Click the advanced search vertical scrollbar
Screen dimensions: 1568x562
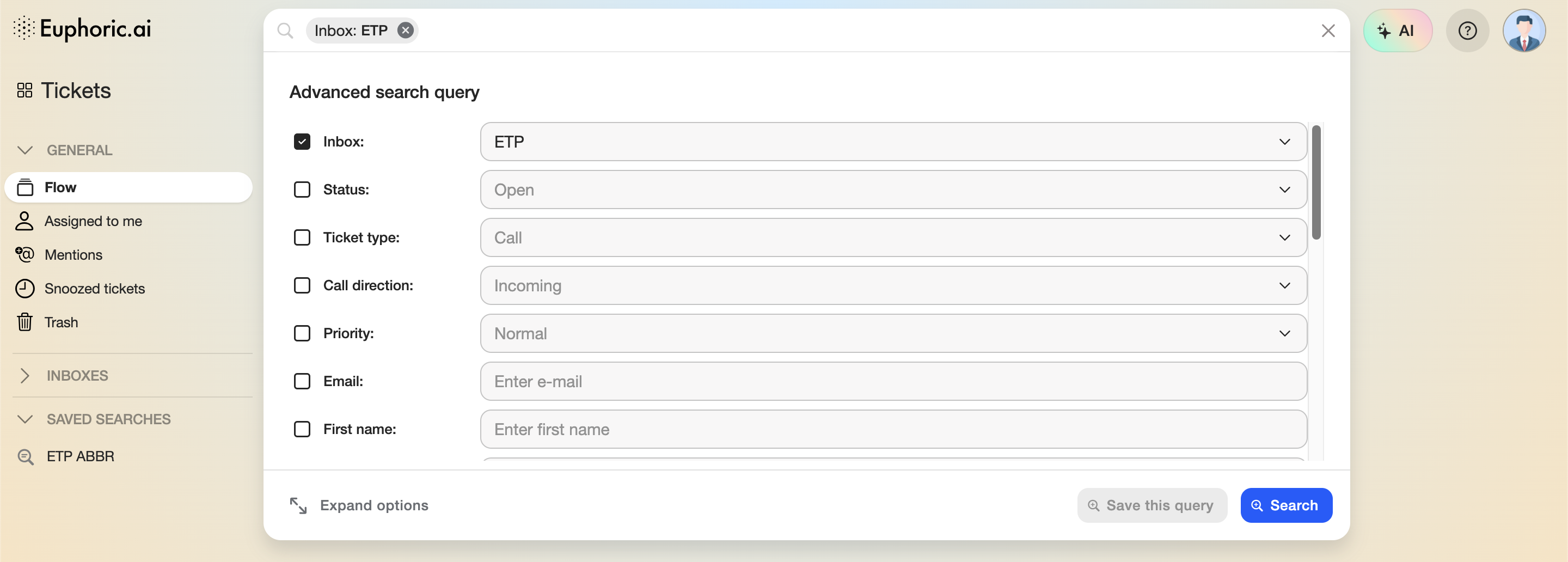(x=1316, y=182)
